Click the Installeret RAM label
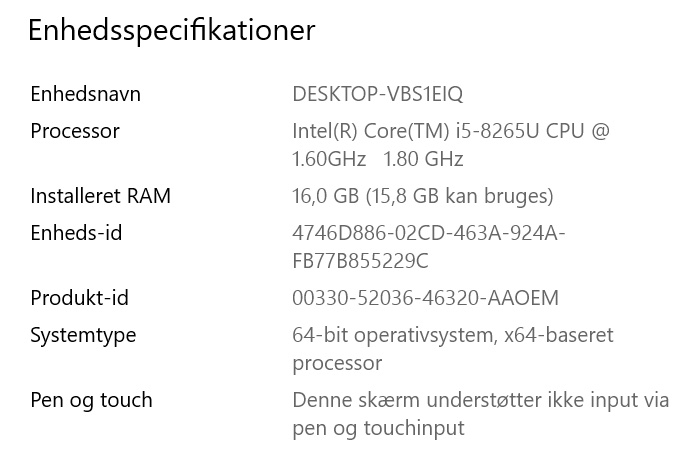 [100, 196]
